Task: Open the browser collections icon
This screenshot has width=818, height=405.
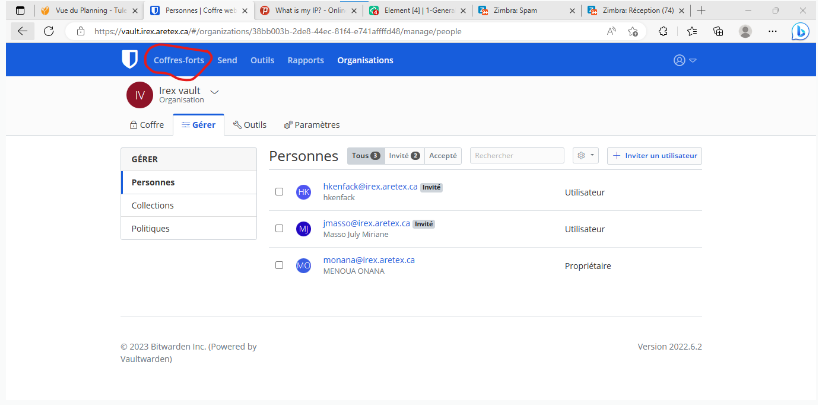Action: [x=718, y=31]
